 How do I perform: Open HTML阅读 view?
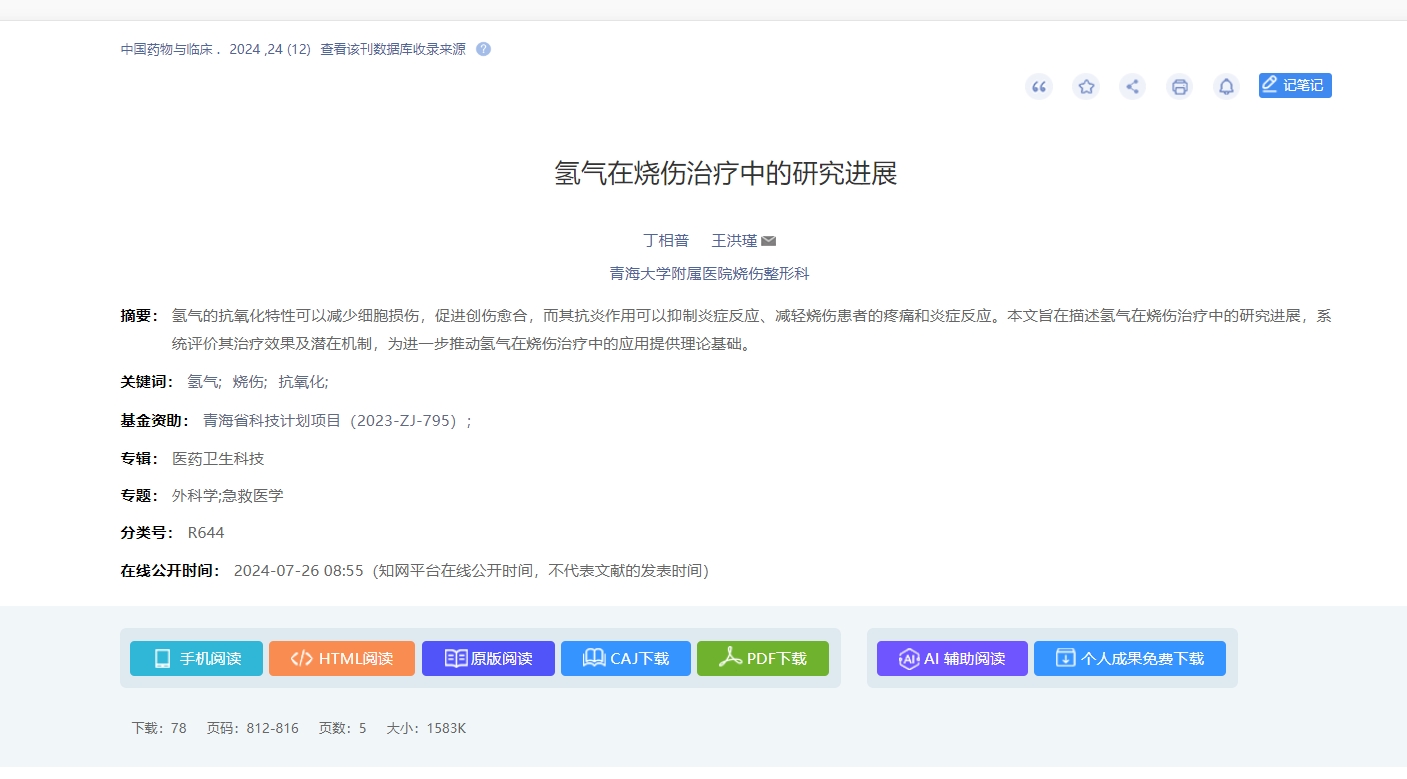(x=341, y=658)
